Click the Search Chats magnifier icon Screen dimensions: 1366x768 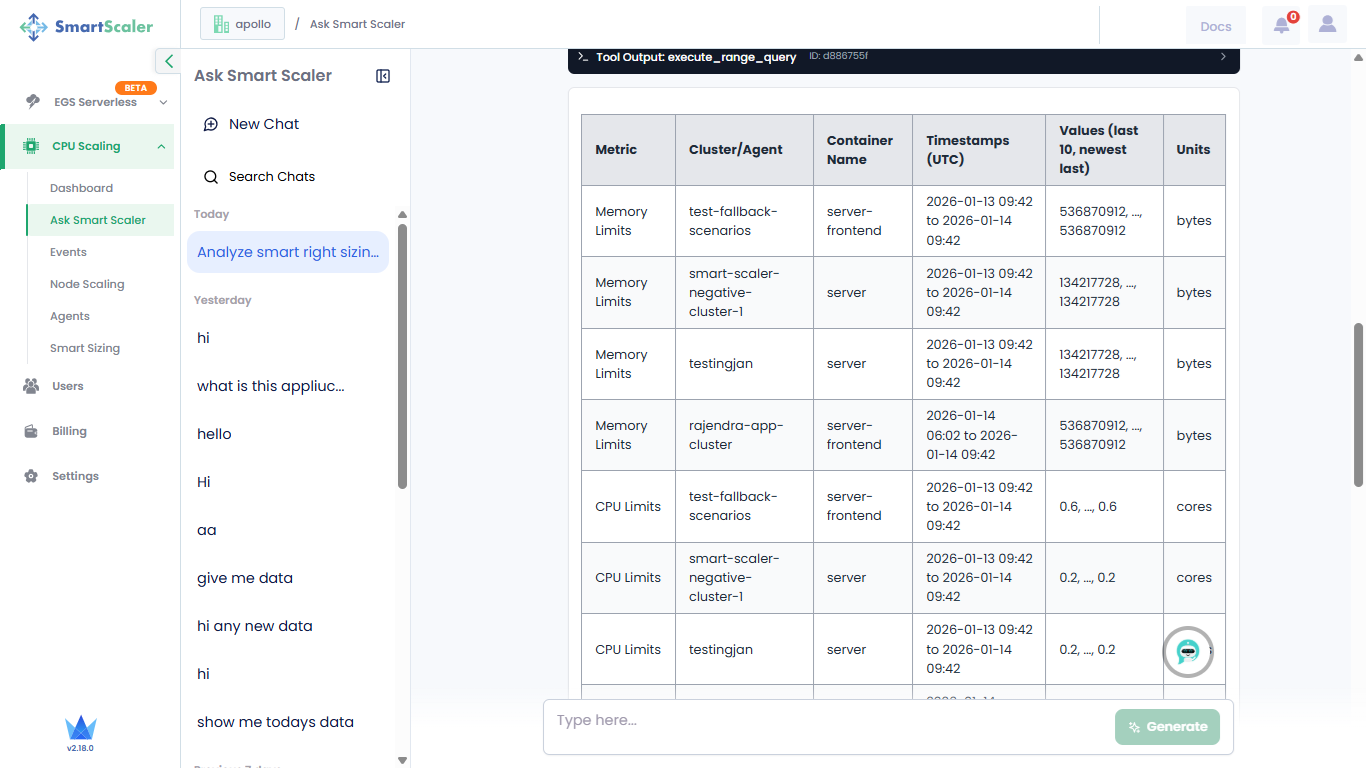(211, 177)
